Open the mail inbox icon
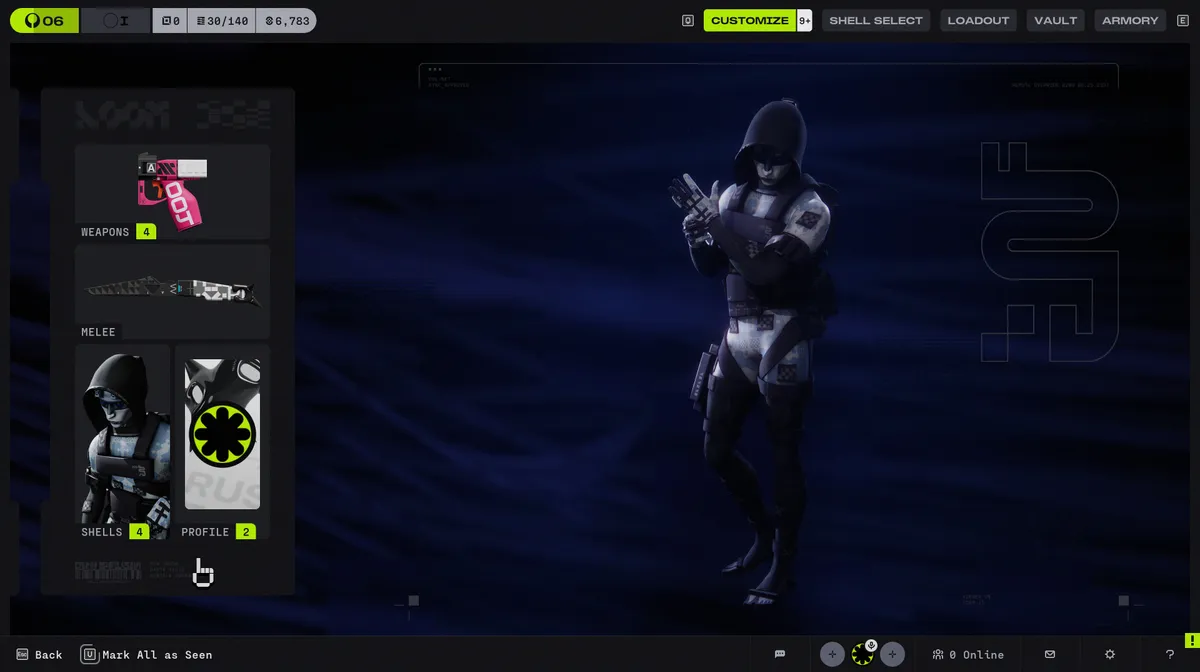This screenshot has width=1200, height=672. point(1050,654)
